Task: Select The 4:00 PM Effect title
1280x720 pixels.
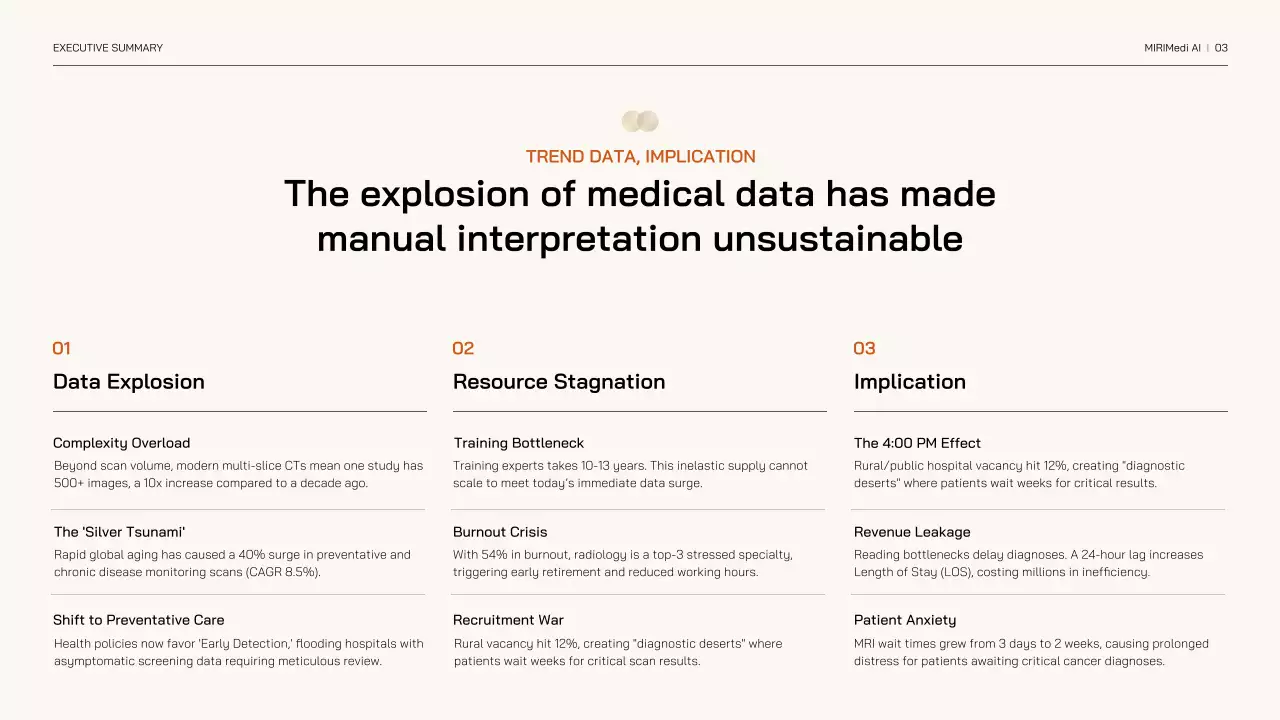Action: pos(918,443)
